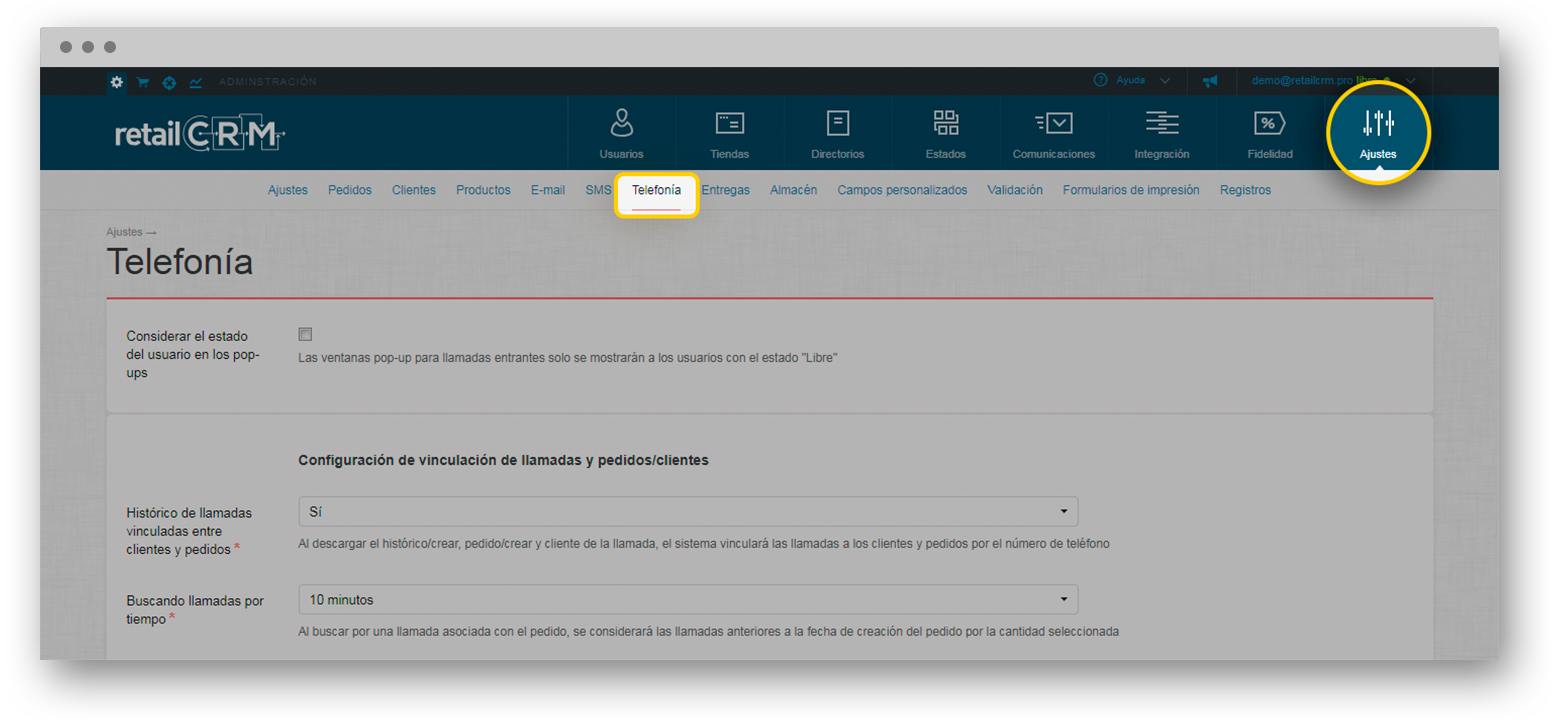Image resolution: width=1563 pixels, height=726 pixels.
Task: Switch to the Pedidos submenu tab
Action: (350, 190)
